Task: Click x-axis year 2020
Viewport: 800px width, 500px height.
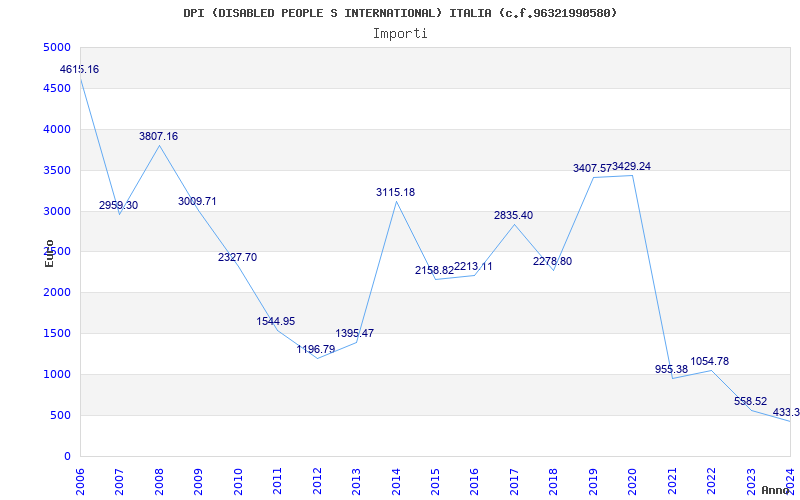Action: coord(633,480)
